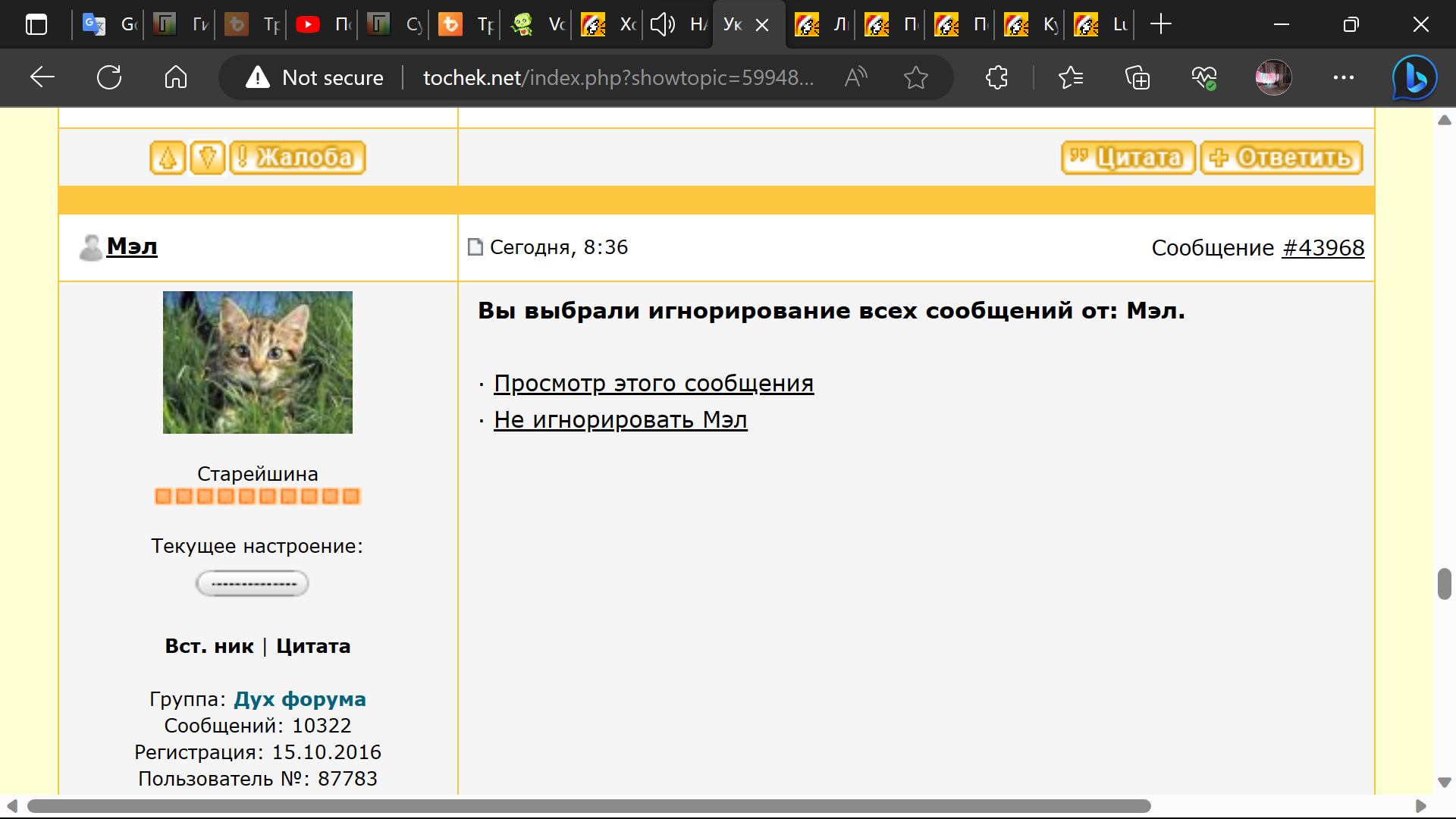Click the rating up arrow icon
This screenshot has width=1456, height=819.
click(168, 158)
